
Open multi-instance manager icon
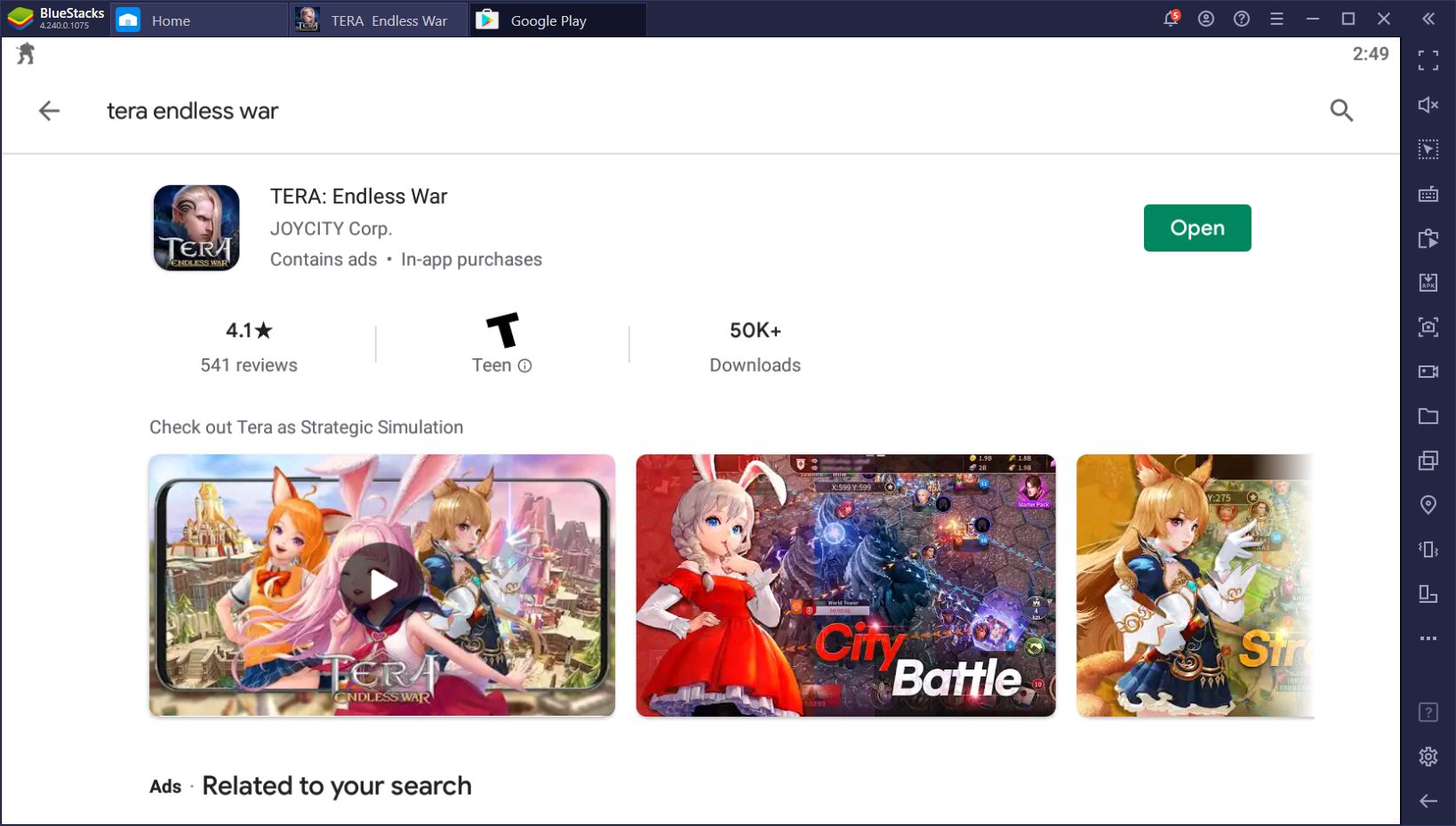(1428, 461)
